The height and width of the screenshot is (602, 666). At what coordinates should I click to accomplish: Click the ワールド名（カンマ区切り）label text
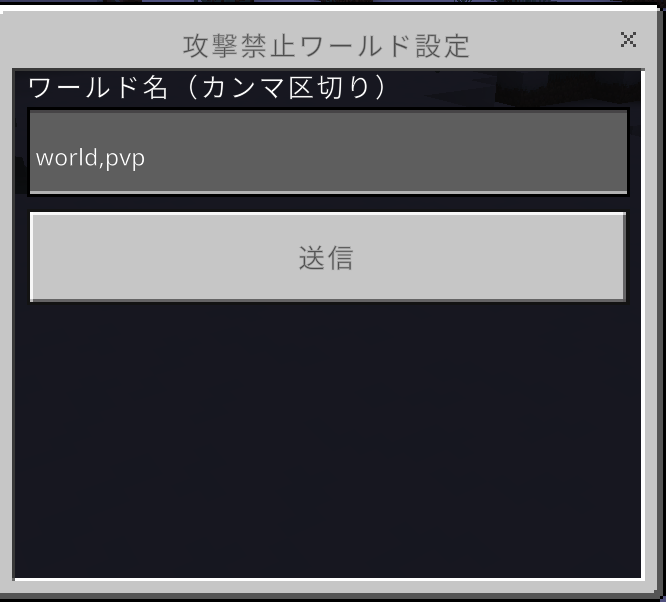pyautogui.click(x=208, y=88)
